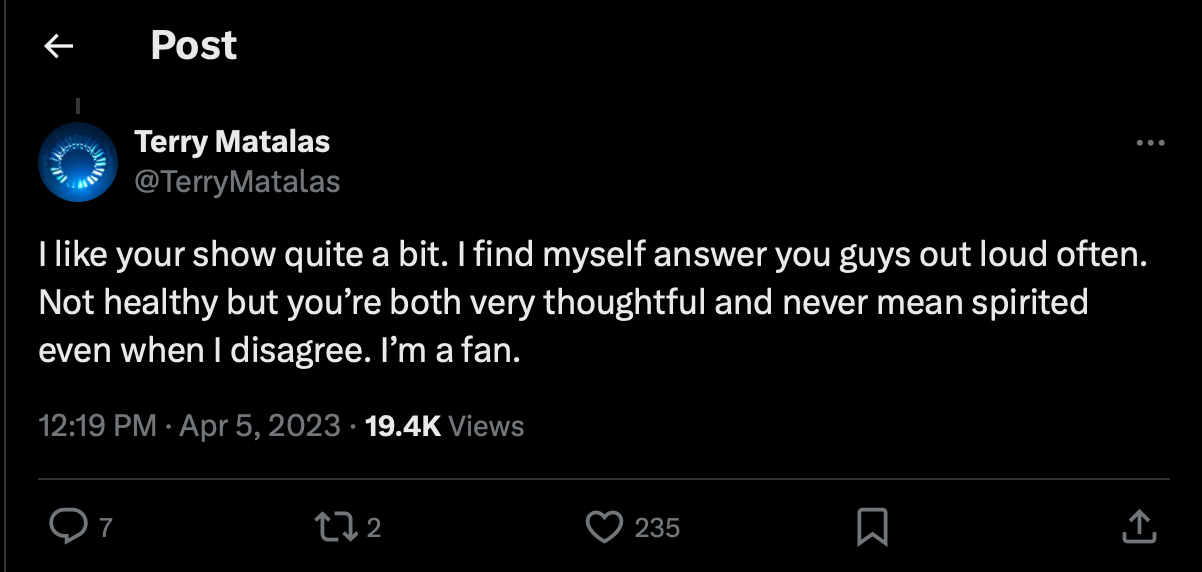The image size is (1202, 572).
Task: Go back using the left arrow
Action: [x=59, y=46]
